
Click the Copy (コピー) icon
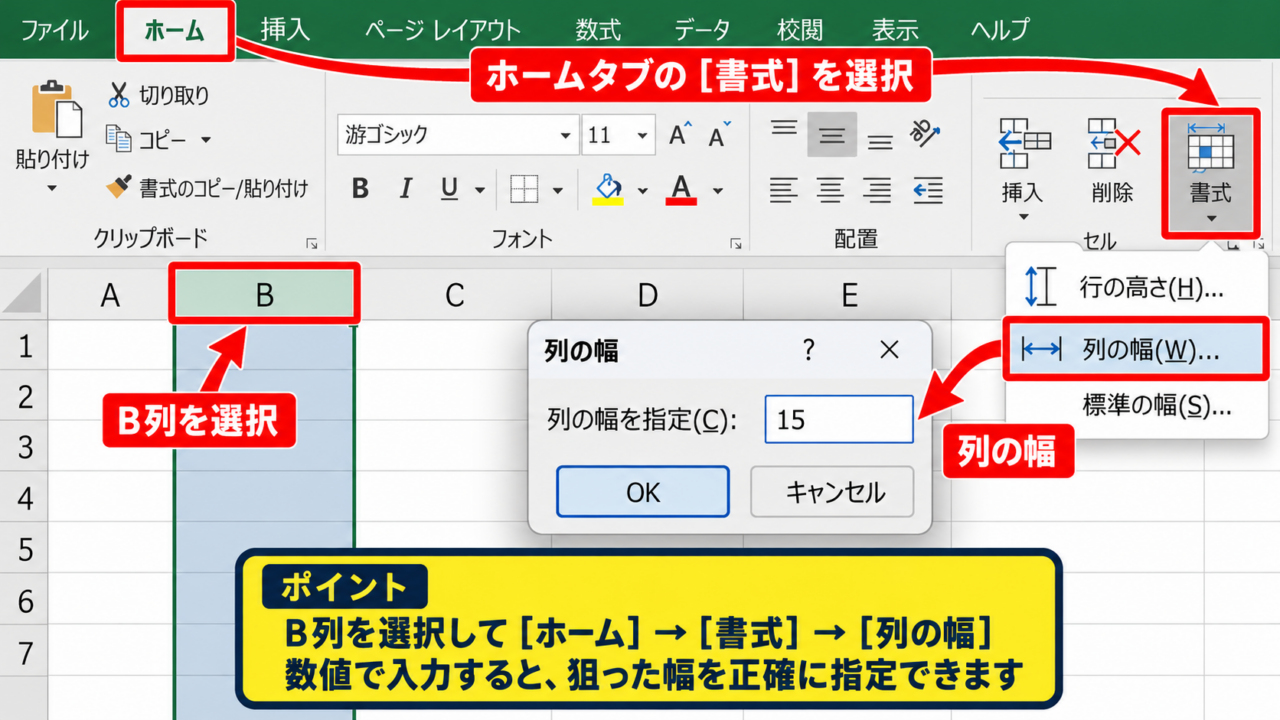119,140
